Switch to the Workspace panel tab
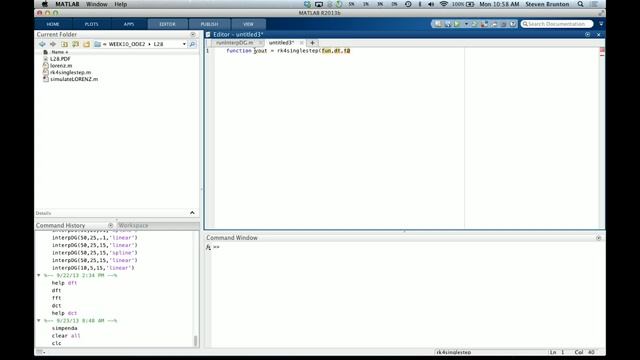 (x=133, y=225)
